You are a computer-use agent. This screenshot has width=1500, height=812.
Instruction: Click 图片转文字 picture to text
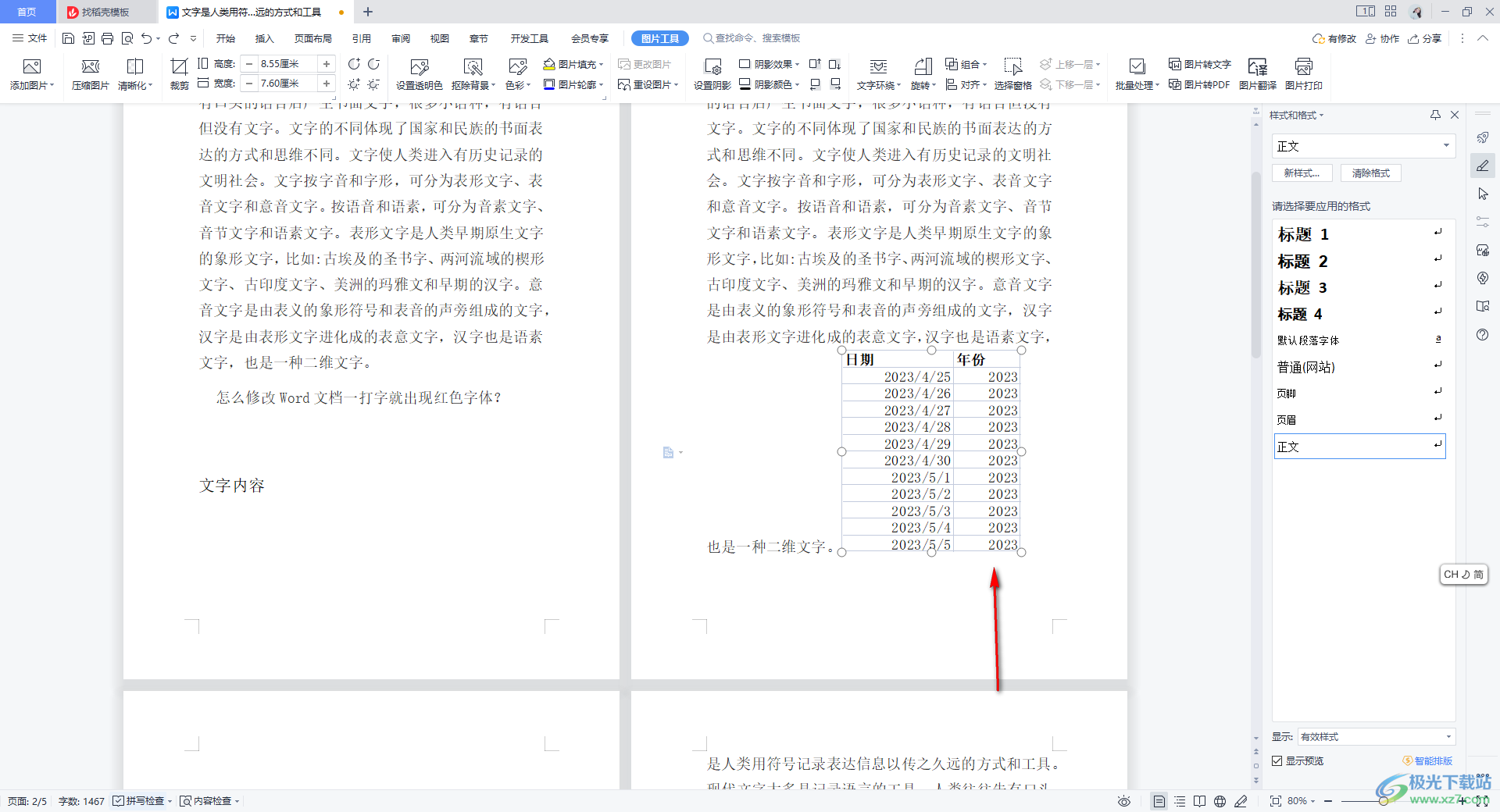click(1199, 64)
